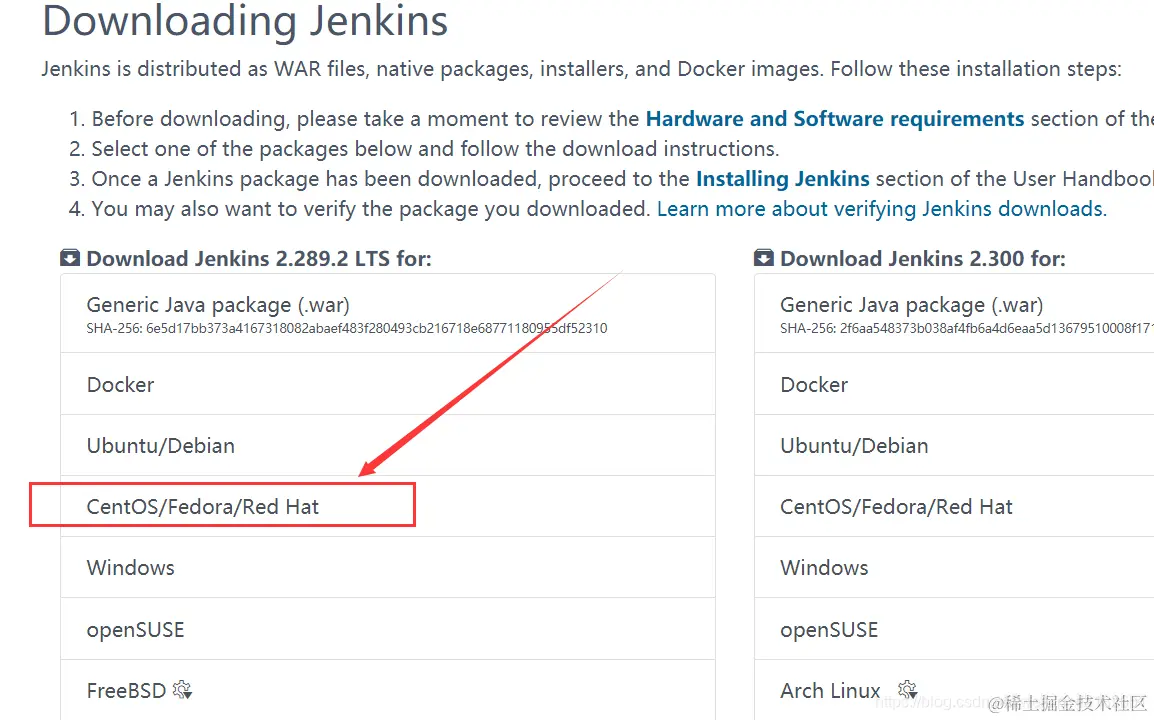
Task: Click the gear icon next to Arch Linux
Action: coord(907,690)
